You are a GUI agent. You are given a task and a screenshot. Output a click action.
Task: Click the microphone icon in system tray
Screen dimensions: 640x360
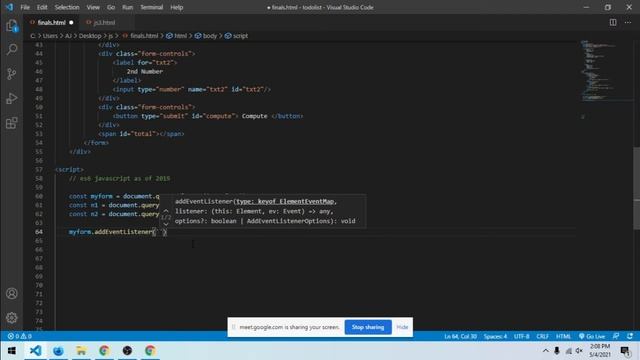[557, 351]
